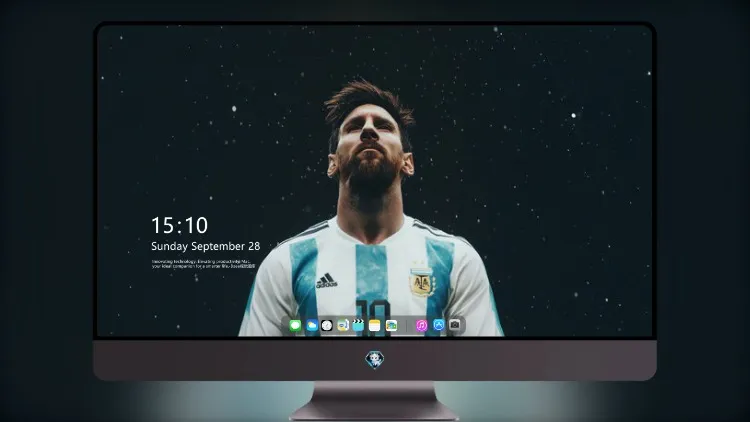Click the logo badge on the monitor chin
Viewport: 750px width, 422px height.
[x=375, y=359]
